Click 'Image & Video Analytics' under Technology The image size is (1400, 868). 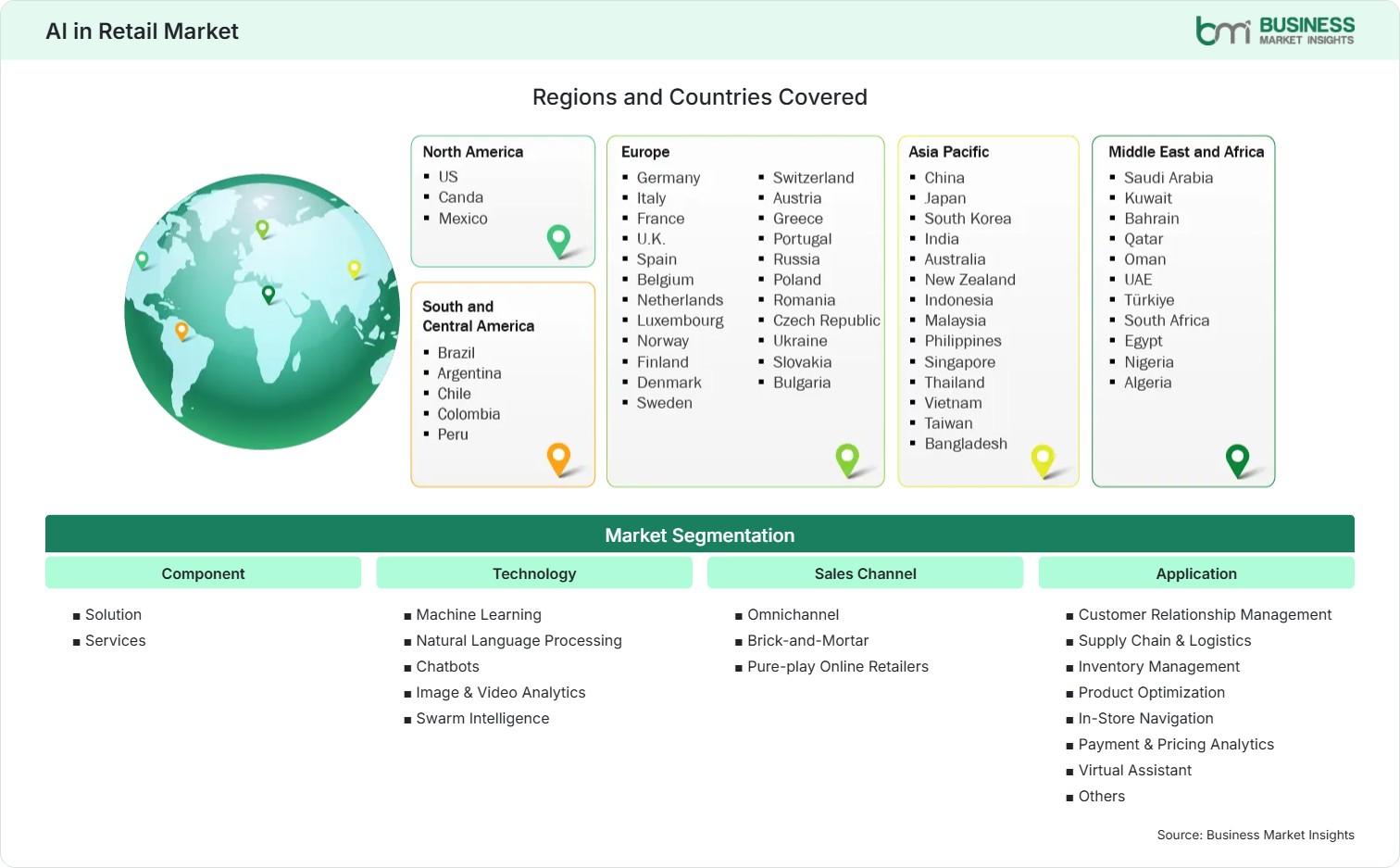pos(501,692)
